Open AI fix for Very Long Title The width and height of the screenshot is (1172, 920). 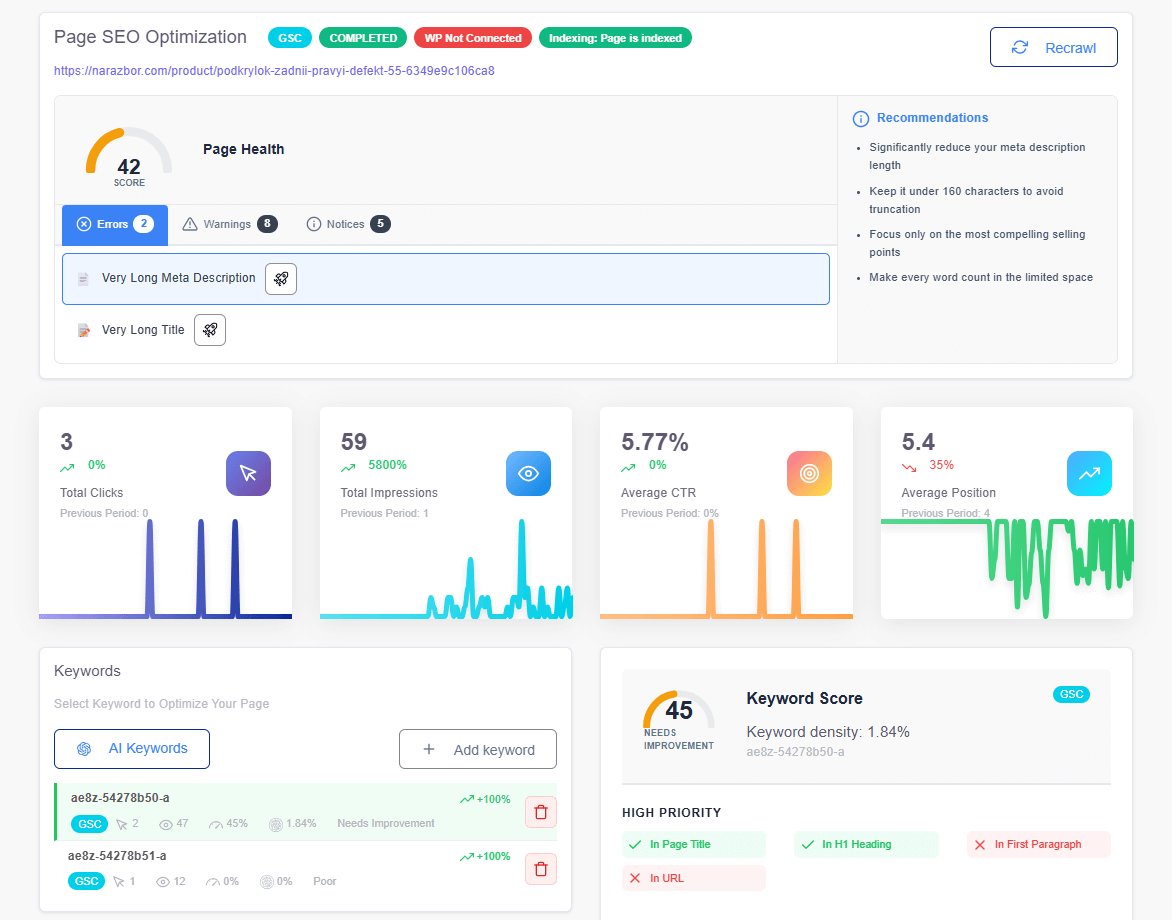point(209,329)
